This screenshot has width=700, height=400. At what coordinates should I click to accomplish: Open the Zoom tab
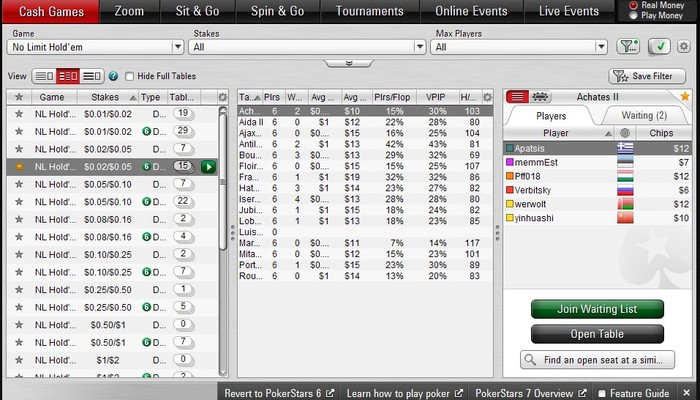129,11
